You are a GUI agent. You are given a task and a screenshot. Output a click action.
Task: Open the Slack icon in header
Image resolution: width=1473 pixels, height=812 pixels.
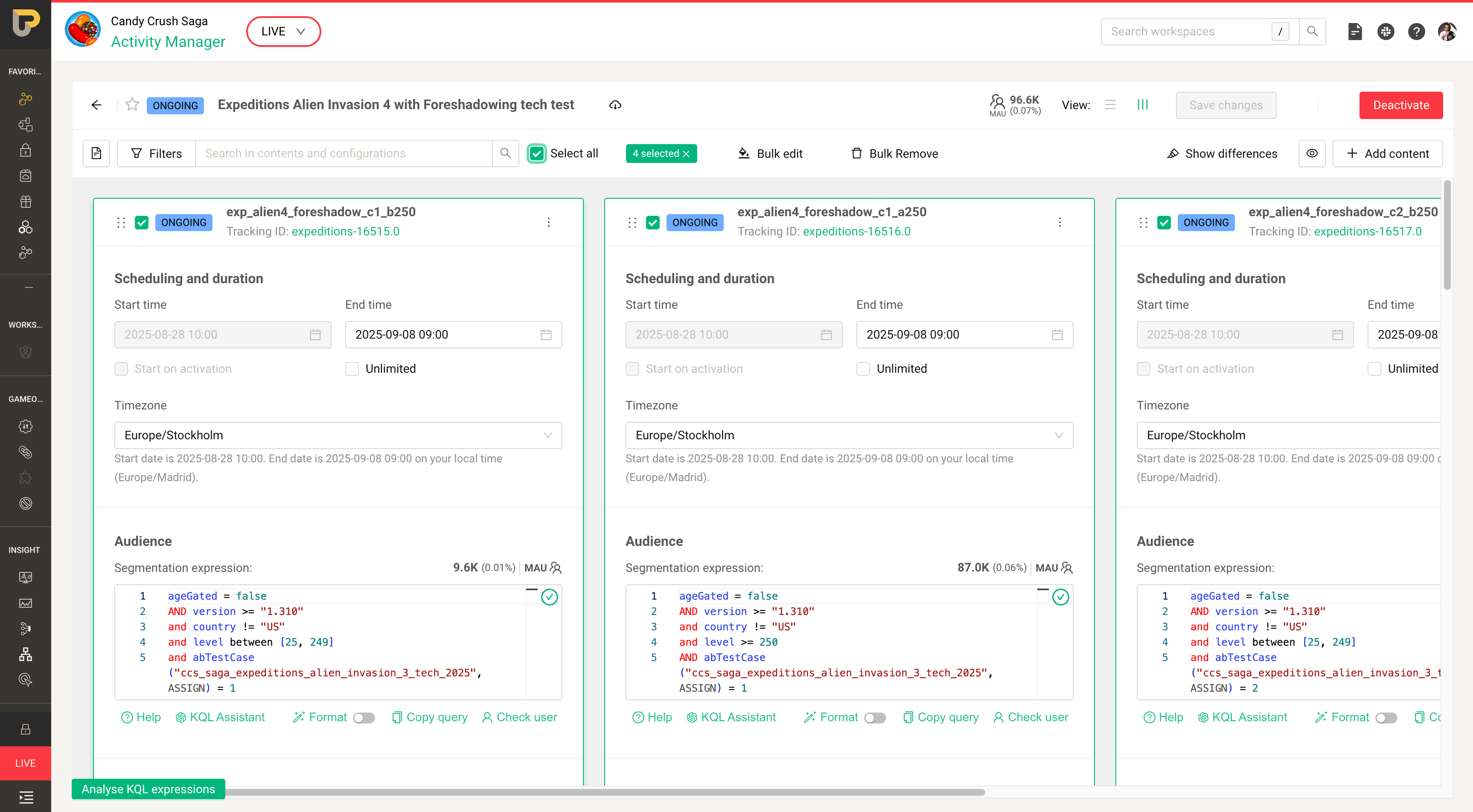coord(1386,32)
